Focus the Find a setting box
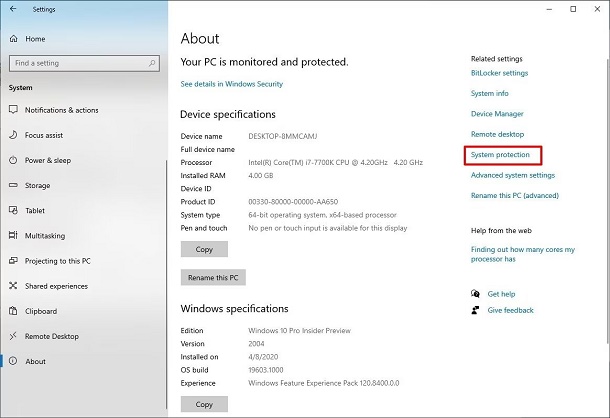Screen dimensions: 610x418 point(84,63)
